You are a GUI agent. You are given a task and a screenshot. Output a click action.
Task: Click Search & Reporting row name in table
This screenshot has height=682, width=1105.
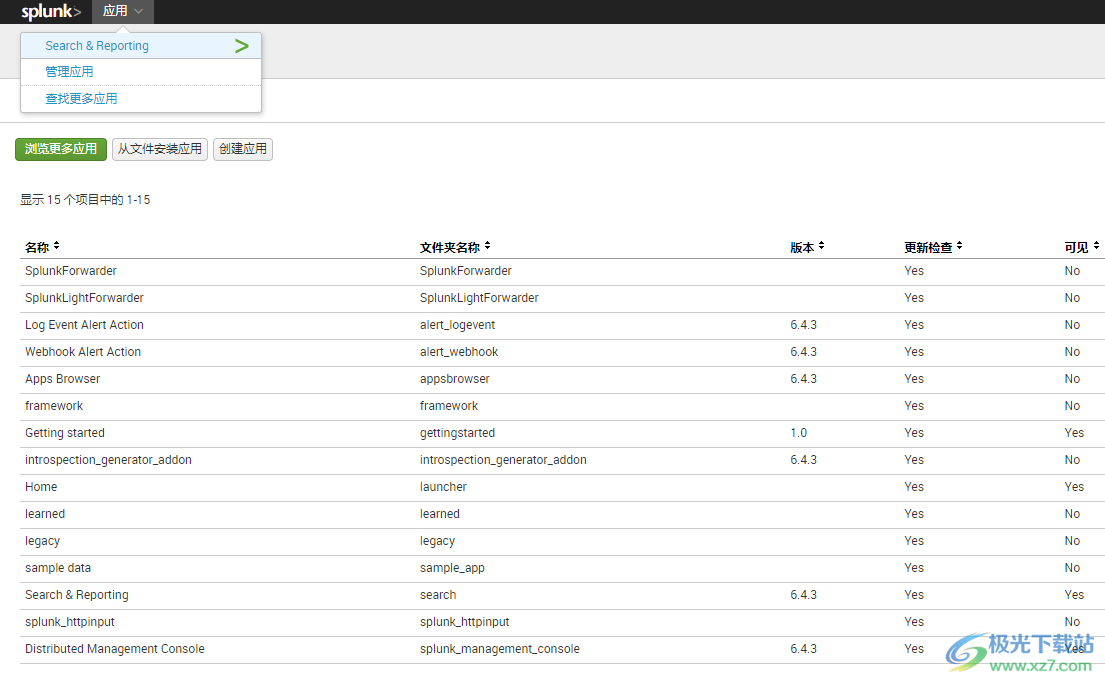pyautogui.click(x=77, y=595)
